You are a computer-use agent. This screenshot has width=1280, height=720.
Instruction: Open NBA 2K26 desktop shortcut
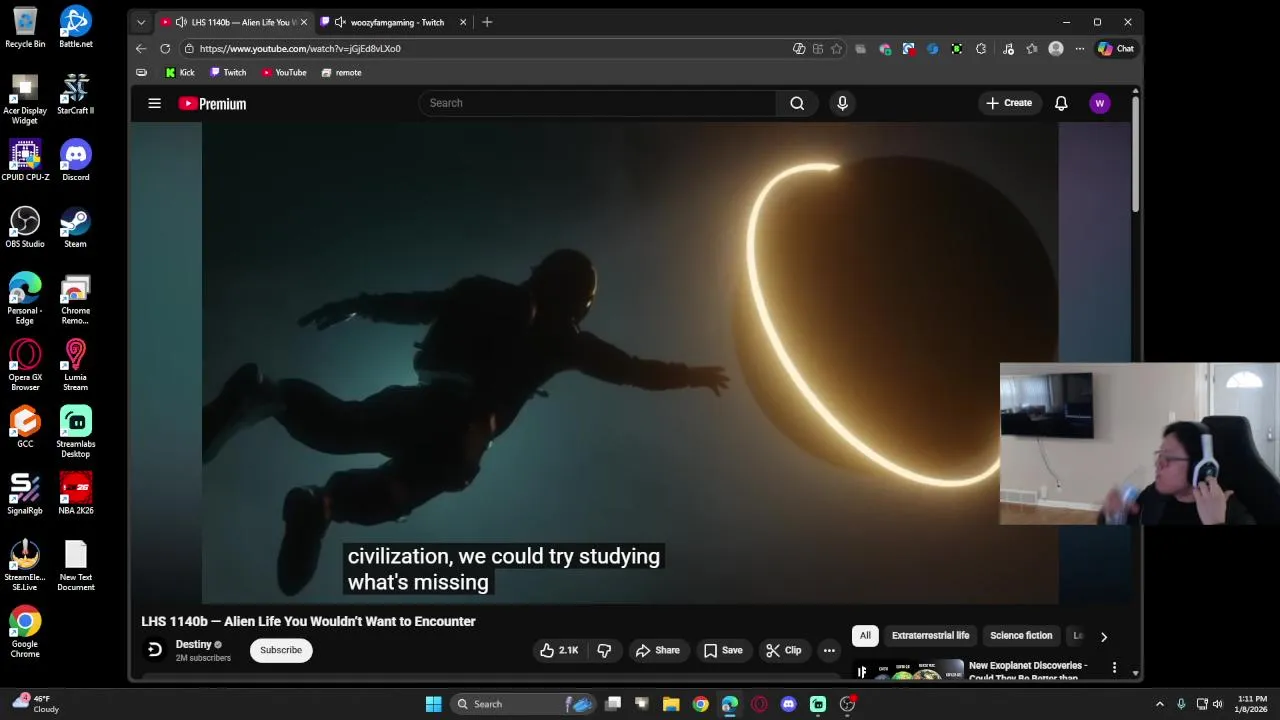[x=75, y=494]
